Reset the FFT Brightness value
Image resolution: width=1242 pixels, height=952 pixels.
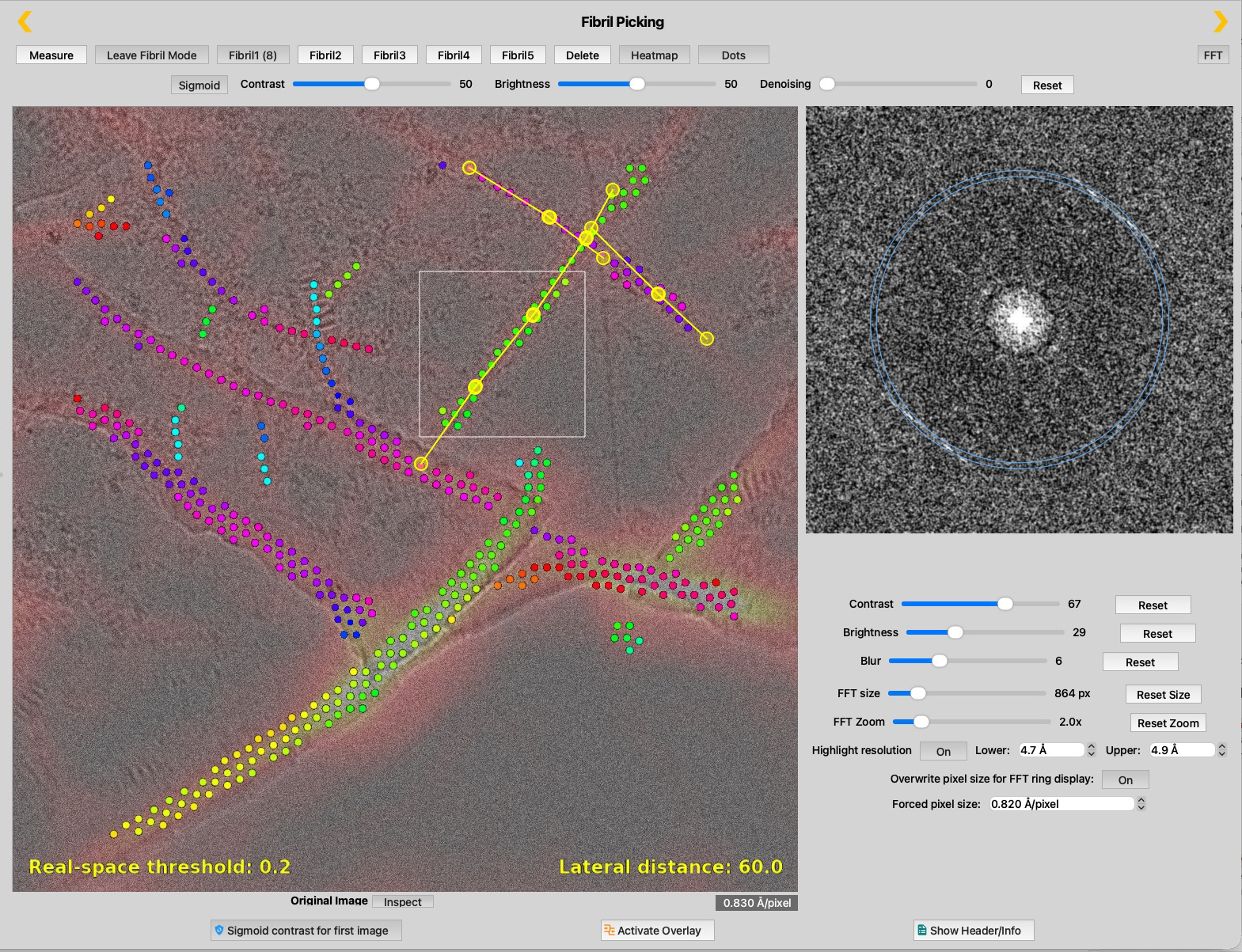tap(1157, 634)
